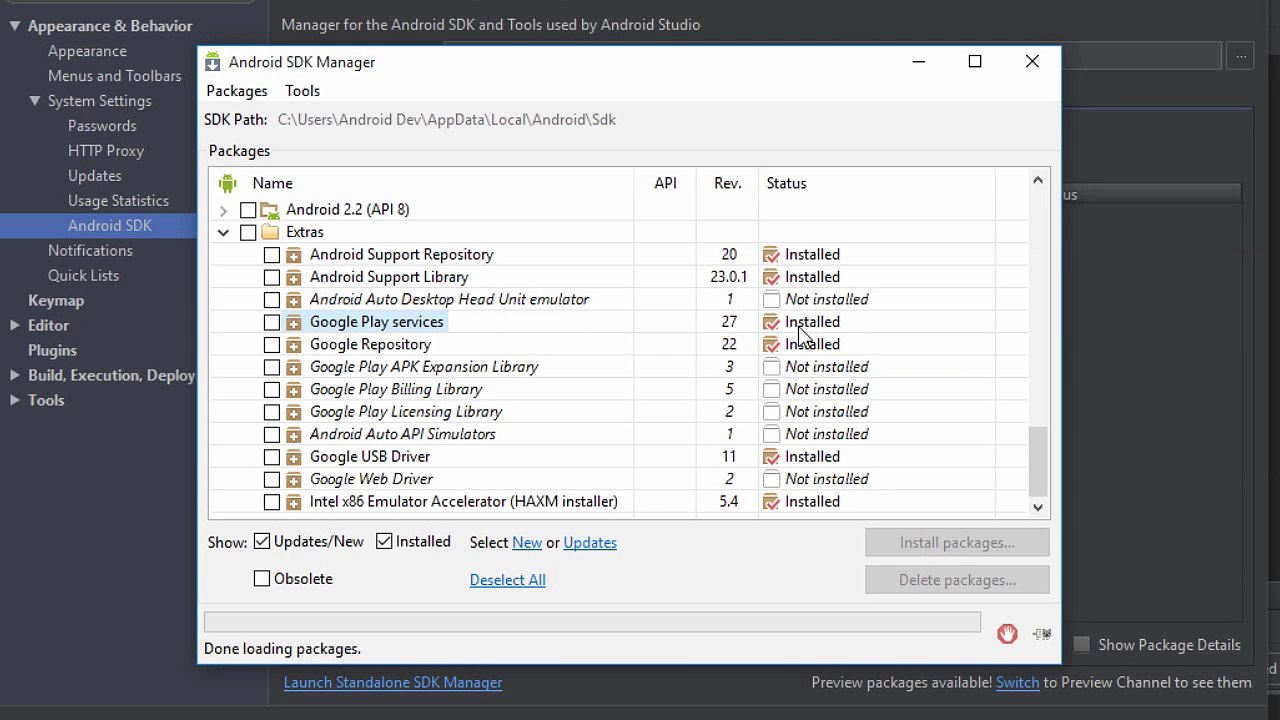Screen dimensions: 1280x720
Task: Enable the Obsolete checkbox
Action: (x=262, y=578)
